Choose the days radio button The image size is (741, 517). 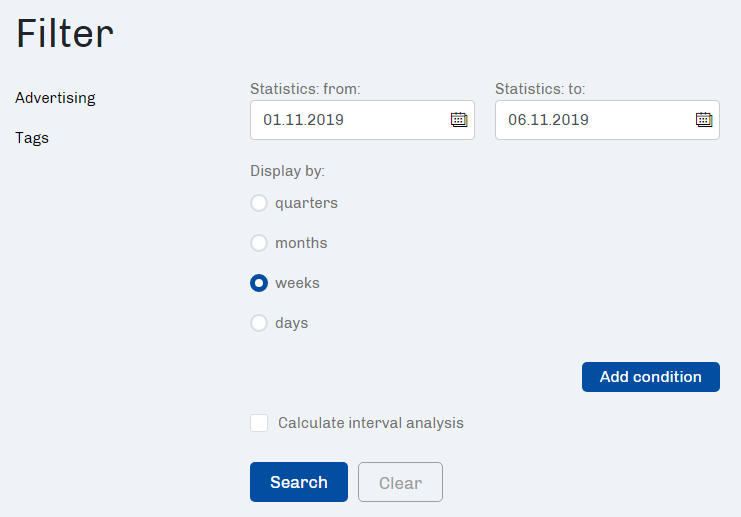(259, 323)
